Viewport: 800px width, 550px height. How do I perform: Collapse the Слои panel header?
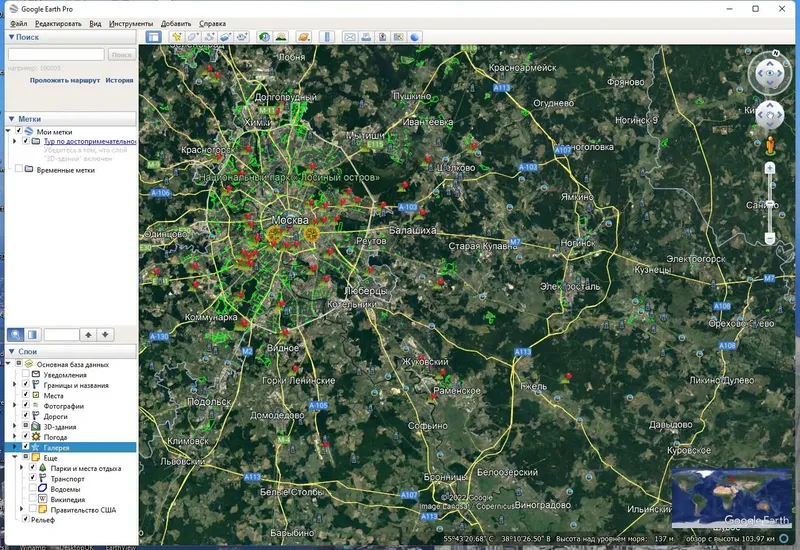click(12, 352)
